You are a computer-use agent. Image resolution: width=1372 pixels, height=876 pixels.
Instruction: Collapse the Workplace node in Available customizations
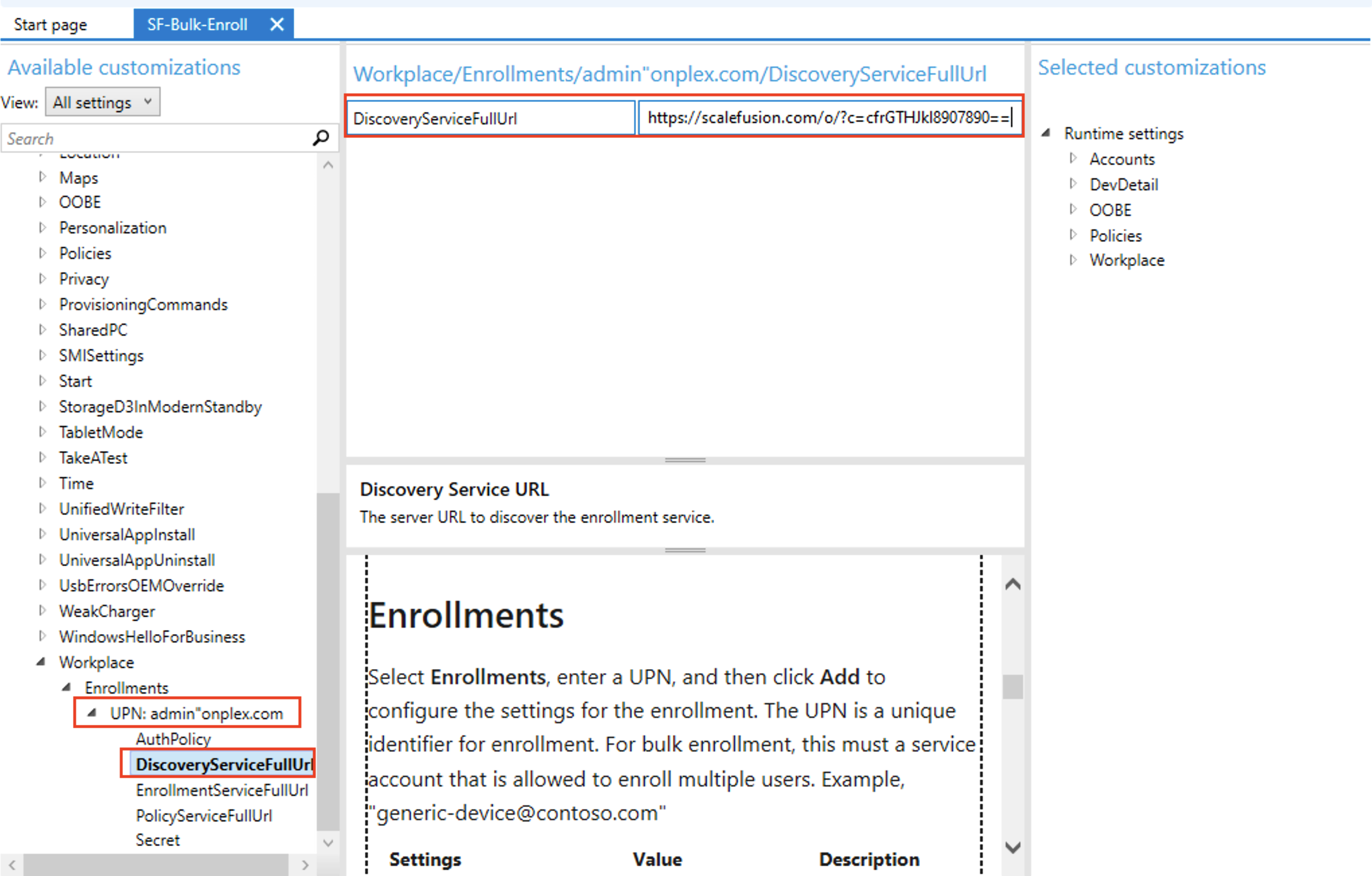[x=41, y=662]
